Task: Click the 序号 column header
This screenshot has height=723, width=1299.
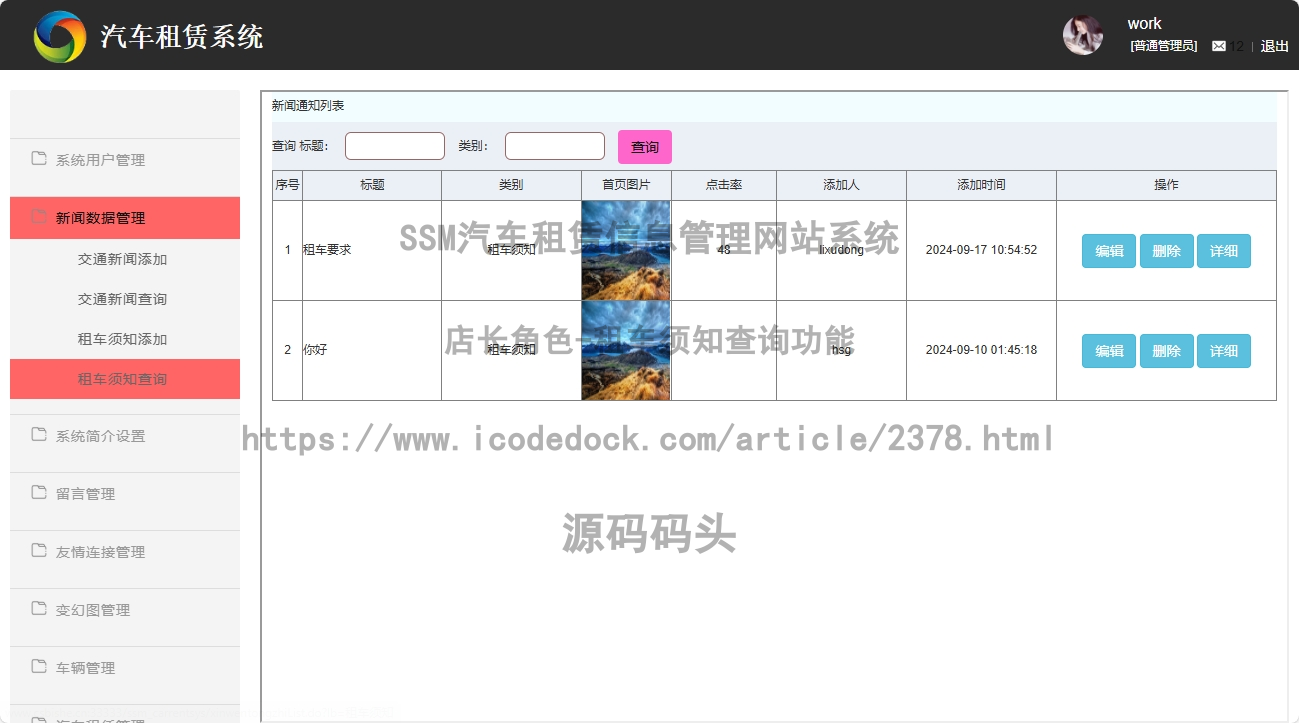Action: [288, 185]
